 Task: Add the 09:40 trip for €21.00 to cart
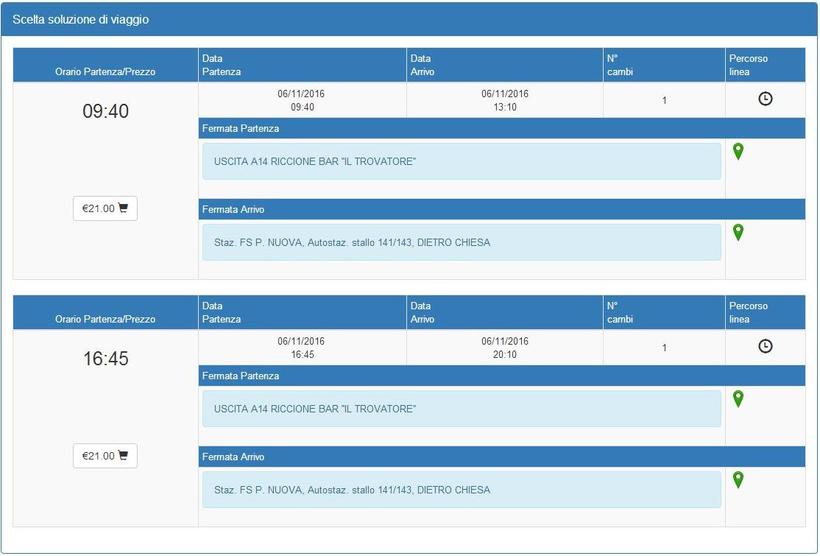(105, 208)
